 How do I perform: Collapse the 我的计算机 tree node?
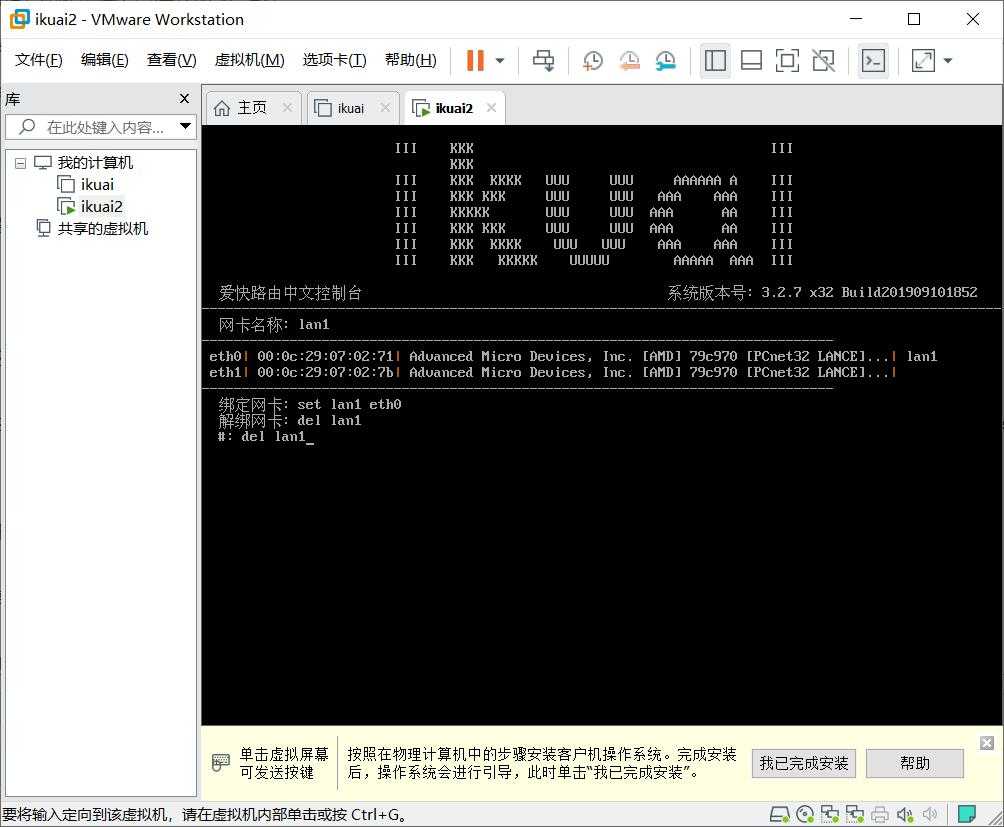tap(20, 163)
